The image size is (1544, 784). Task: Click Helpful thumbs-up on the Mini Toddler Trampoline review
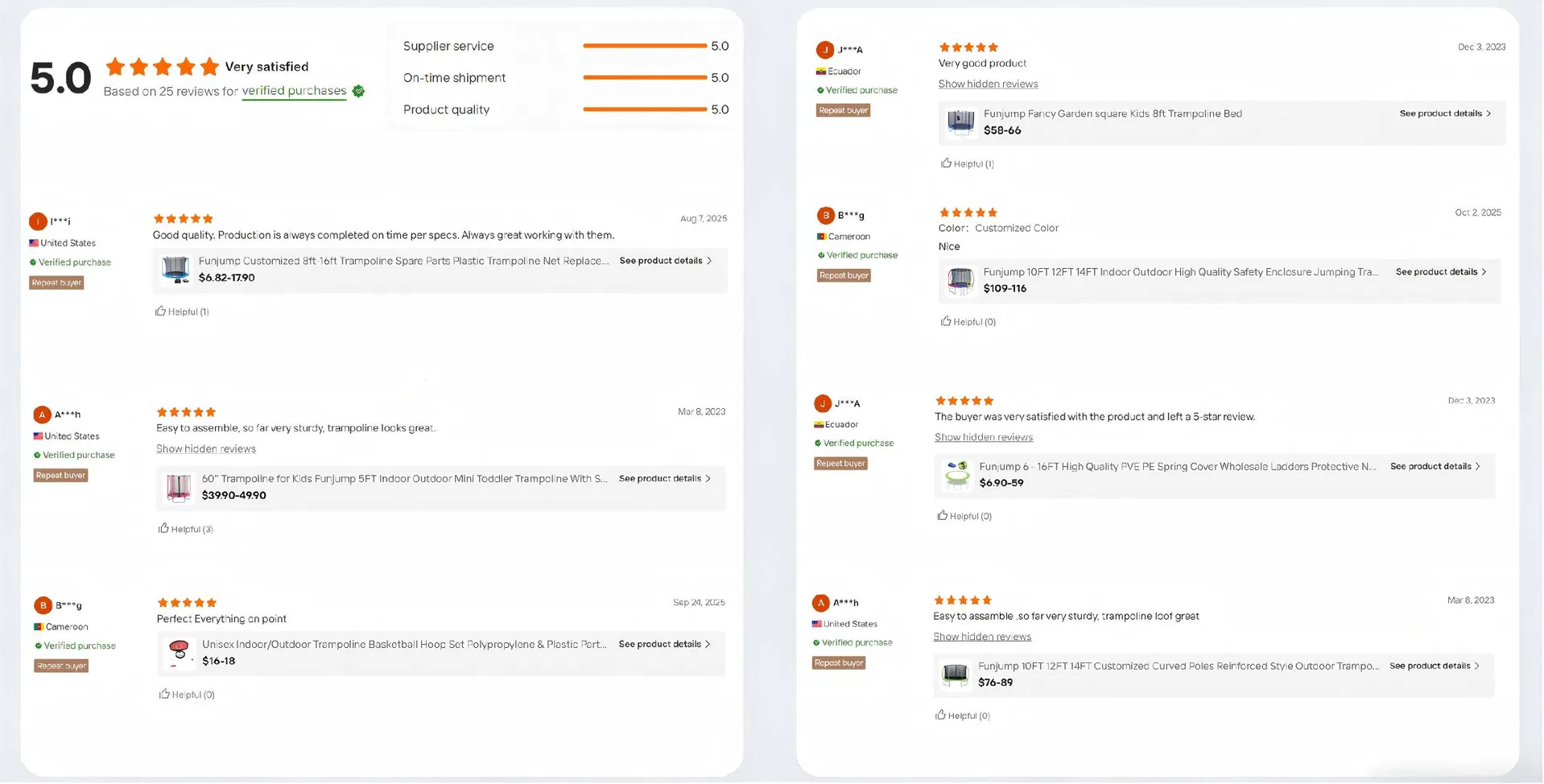pyautogui.click(x=164, y=529)
